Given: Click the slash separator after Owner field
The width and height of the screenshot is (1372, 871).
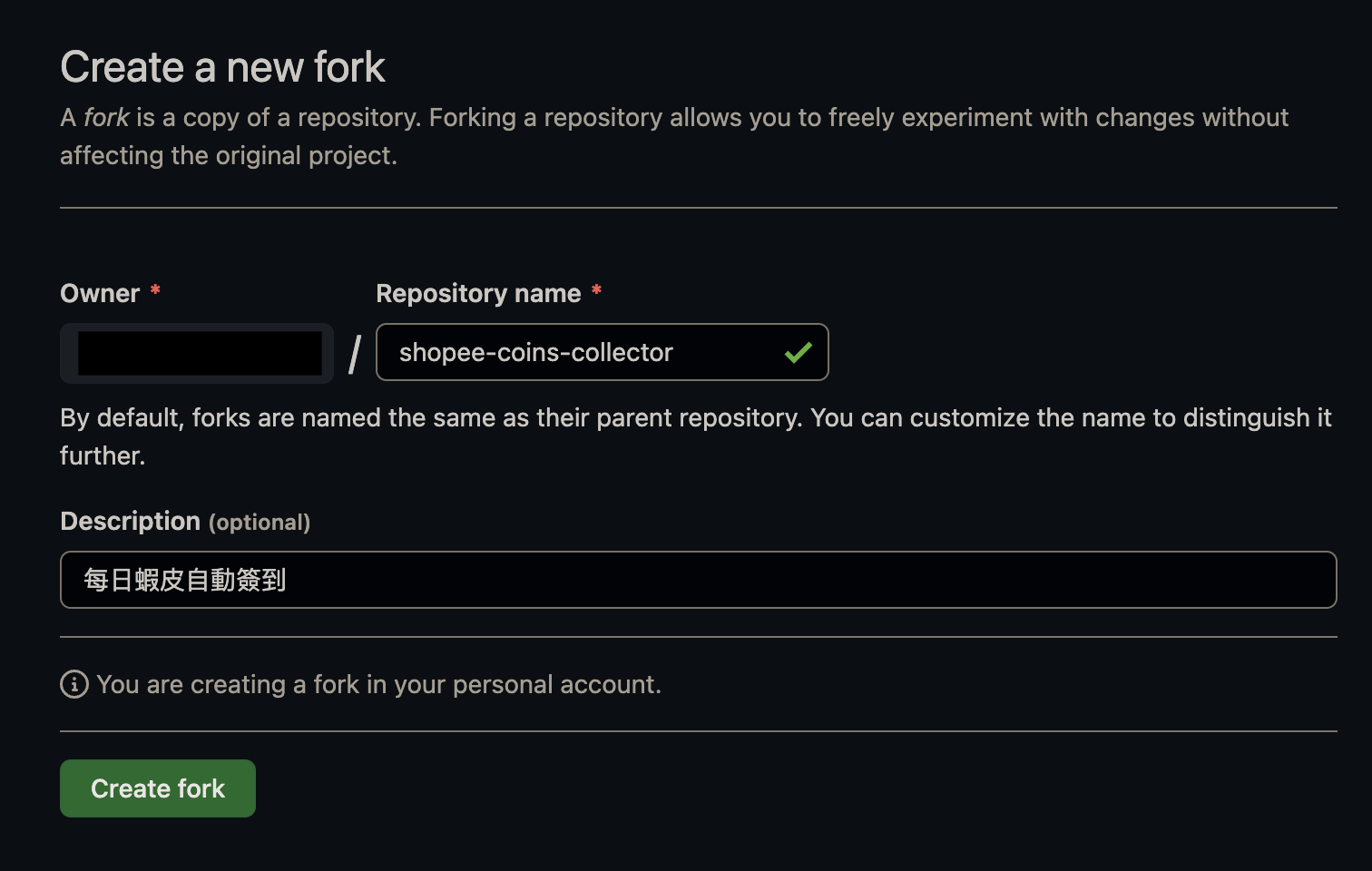Looking at the screenshot, I should 355,354.
